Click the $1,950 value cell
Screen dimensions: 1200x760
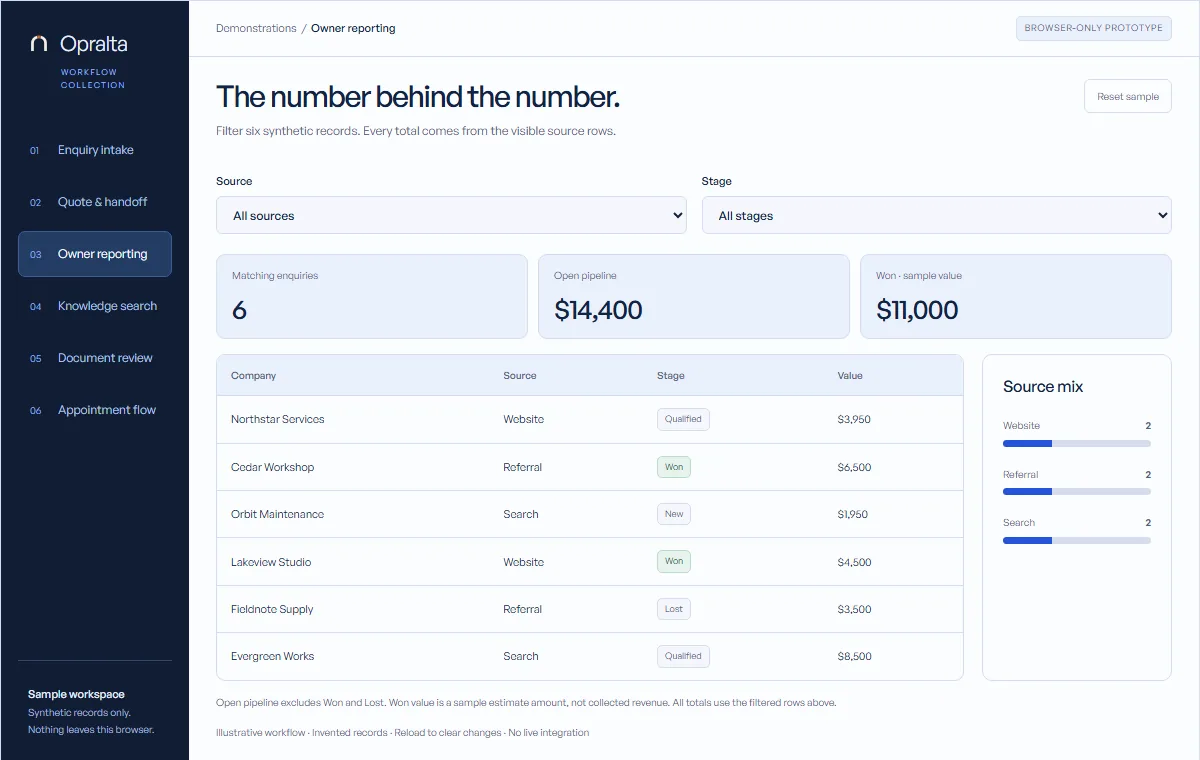(853, 514)
